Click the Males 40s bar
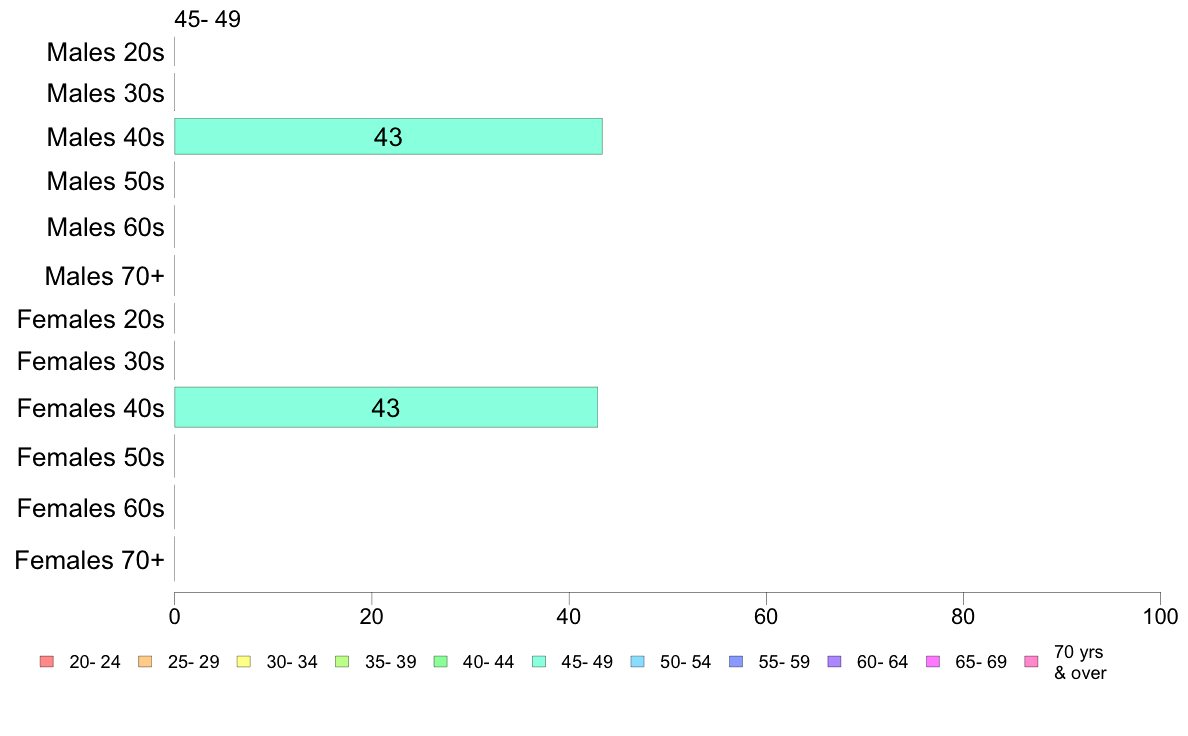 (x=389, y=136)
